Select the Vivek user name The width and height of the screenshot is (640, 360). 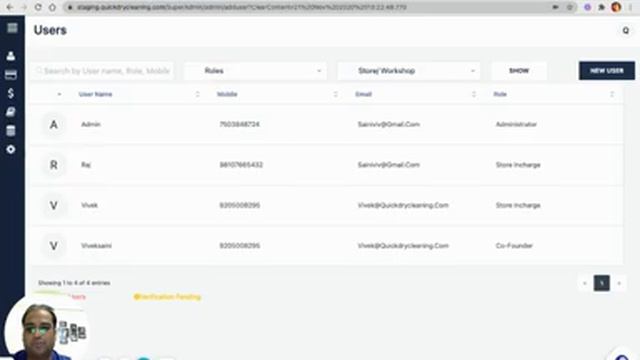tap(89, 205)
